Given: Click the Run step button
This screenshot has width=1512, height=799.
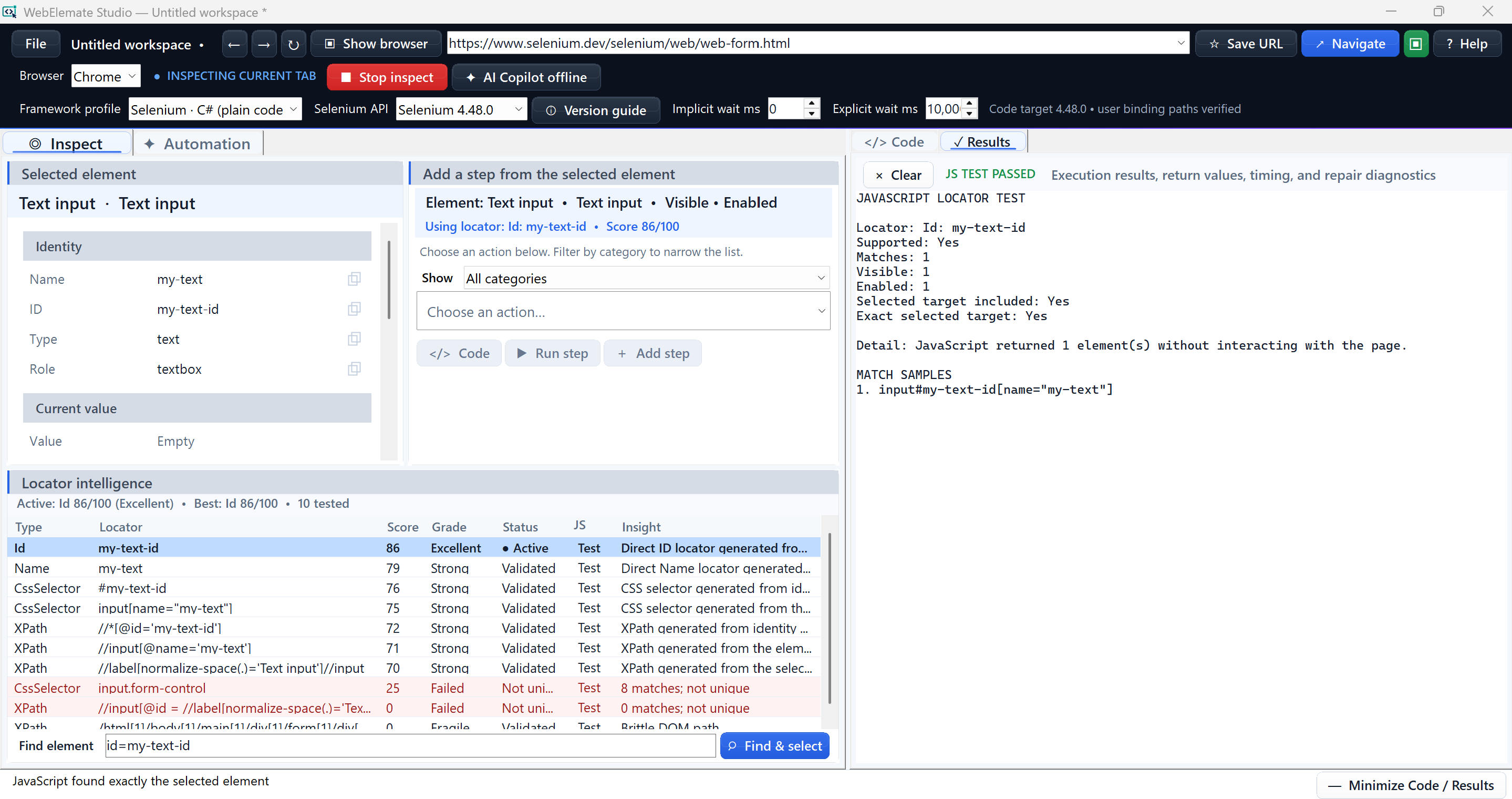Looking at the screenshot, I should 552,353.
